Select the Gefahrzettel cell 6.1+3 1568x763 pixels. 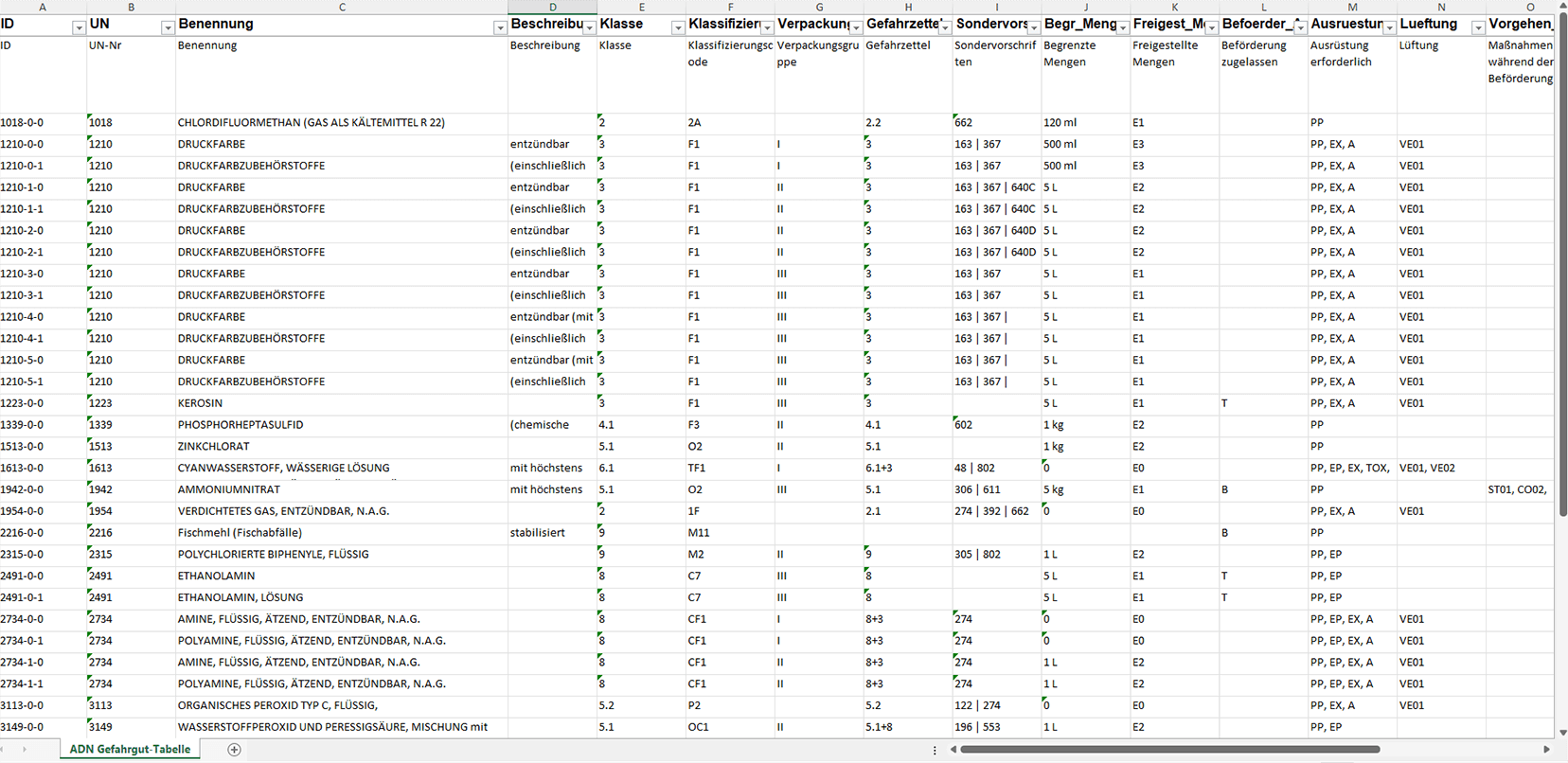[908, 469]
